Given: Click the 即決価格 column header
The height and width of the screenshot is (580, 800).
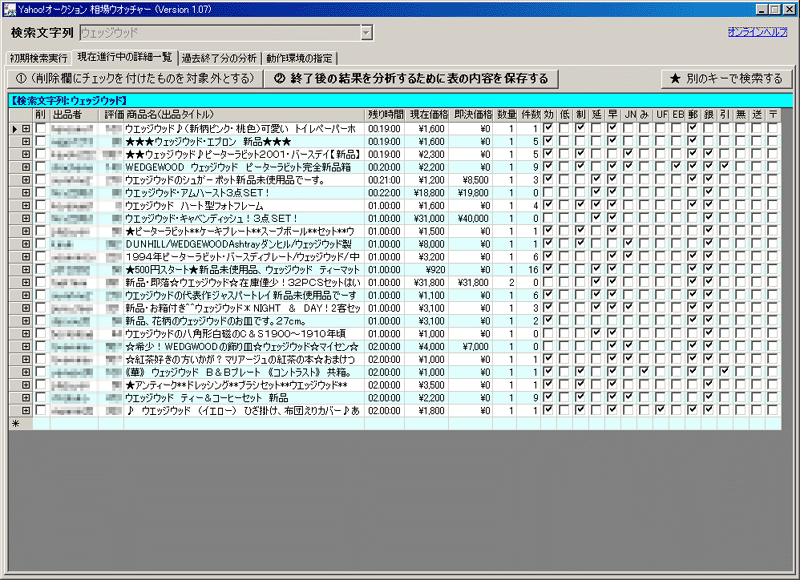Looking at the screenshot, I should coord(472,115).
